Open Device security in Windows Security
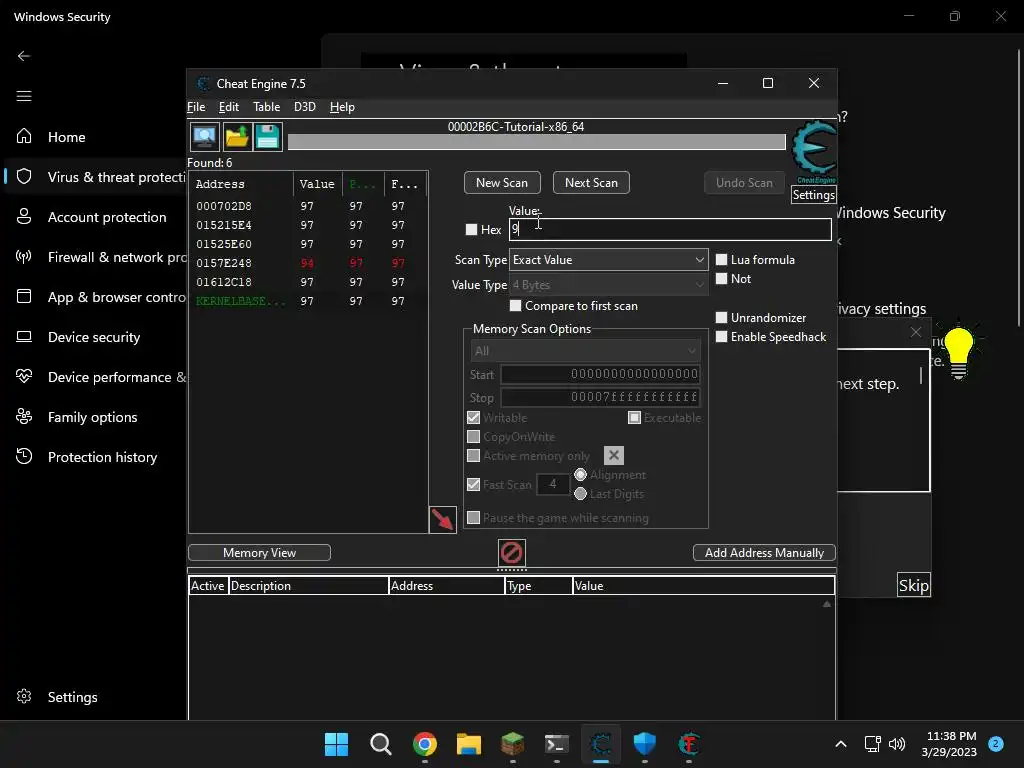The image size is (1024, 768). [x=95, y=337]
